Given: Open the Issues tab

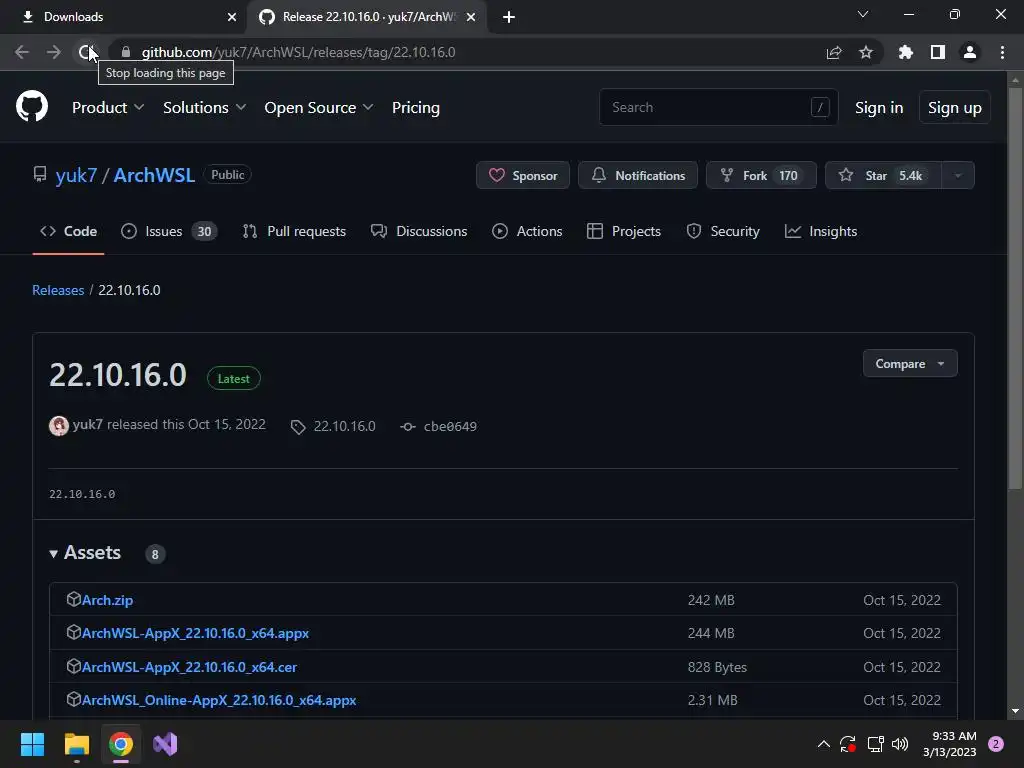Looking at the screenshot, I should click(x=169, y=231).
